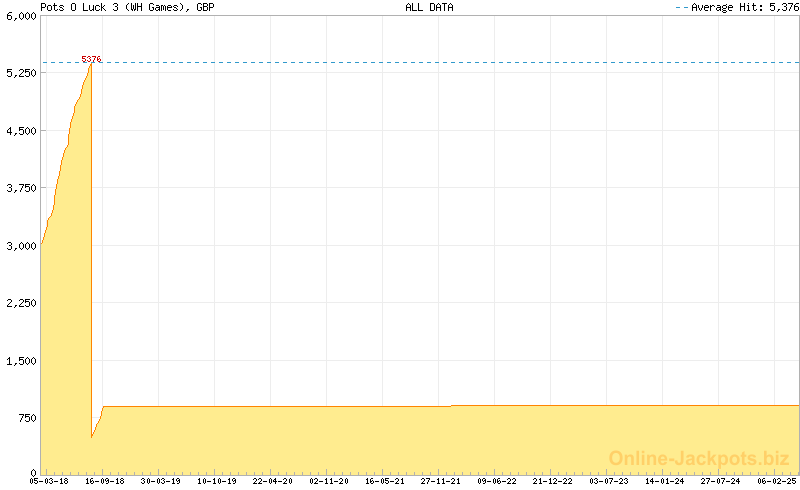Viewport: 800px width, 490px height.
Task: Click the red 5376 peak value label
Action: (x=91, y=60)
